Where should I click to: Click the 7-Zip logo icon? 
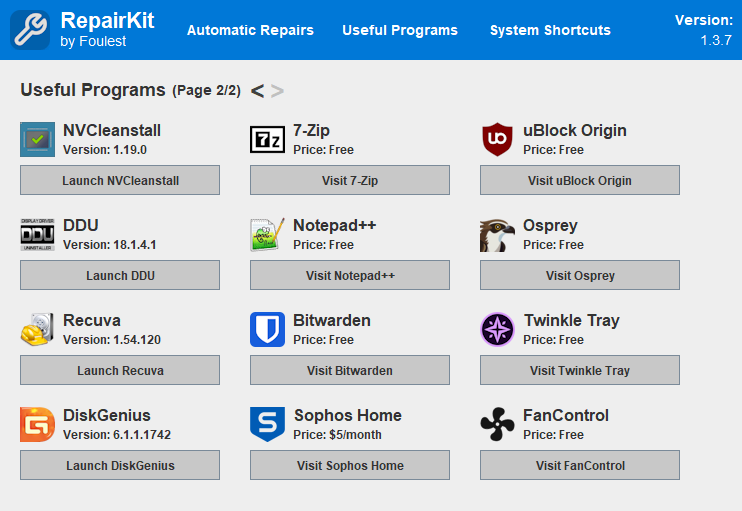(x=267, y=140)
